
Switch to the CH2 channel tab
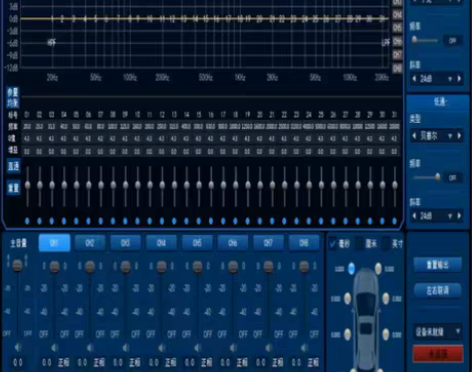tap(90, 243)
